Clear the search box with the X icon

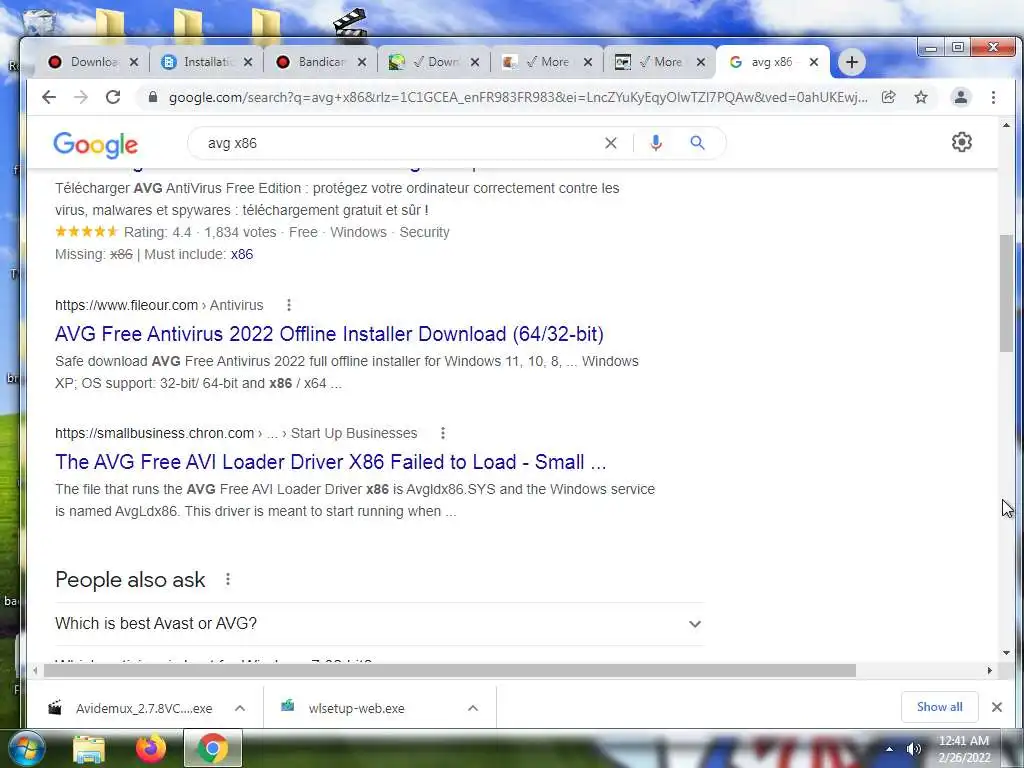611,143
